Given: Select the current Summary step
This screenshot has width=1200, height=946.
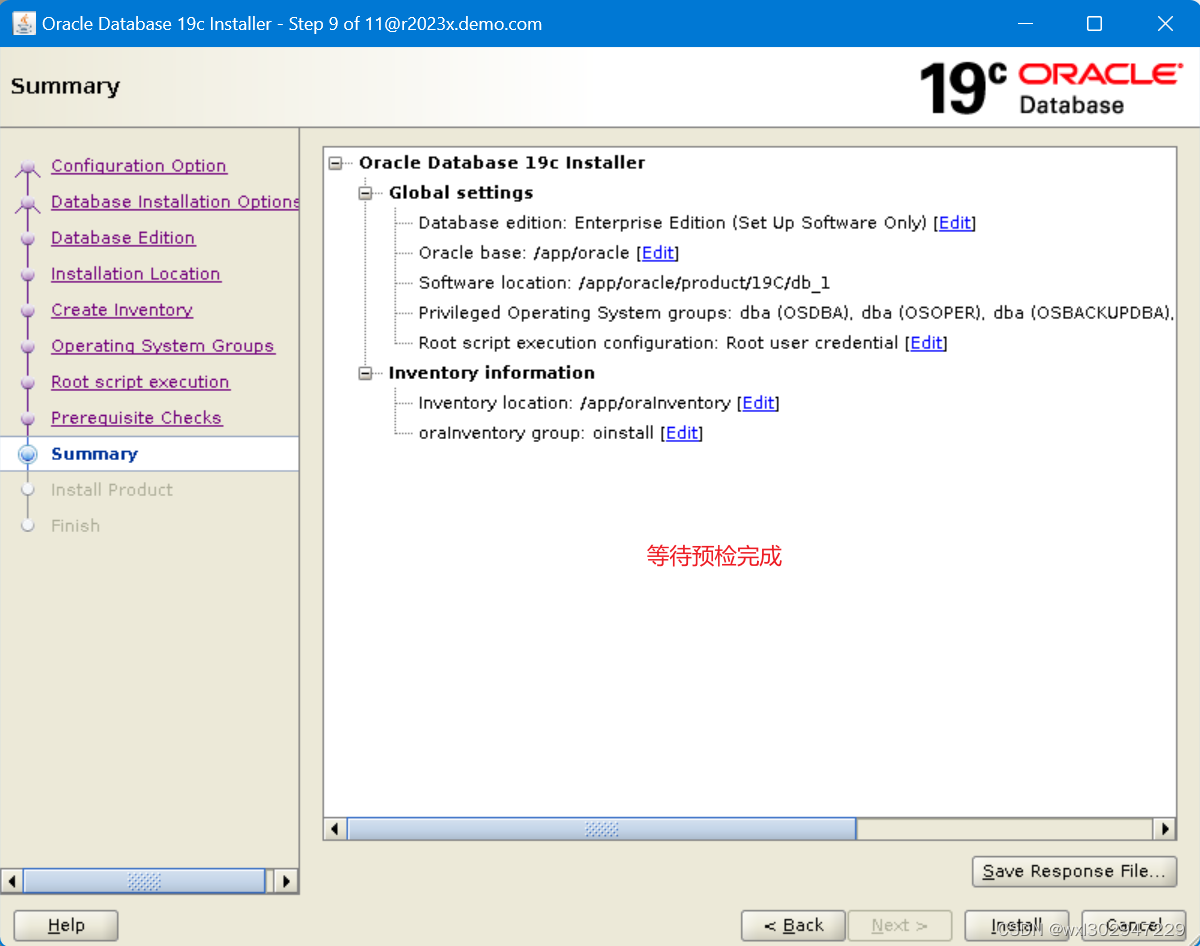Looking at the screenshot, I should (94, 454).
